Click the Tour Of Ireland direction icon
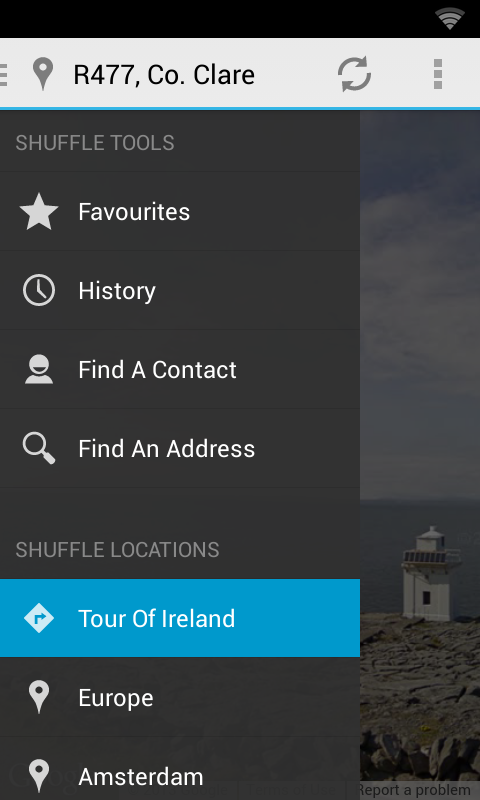The width and height of the screenshot is (480, 800). (39, 618)
